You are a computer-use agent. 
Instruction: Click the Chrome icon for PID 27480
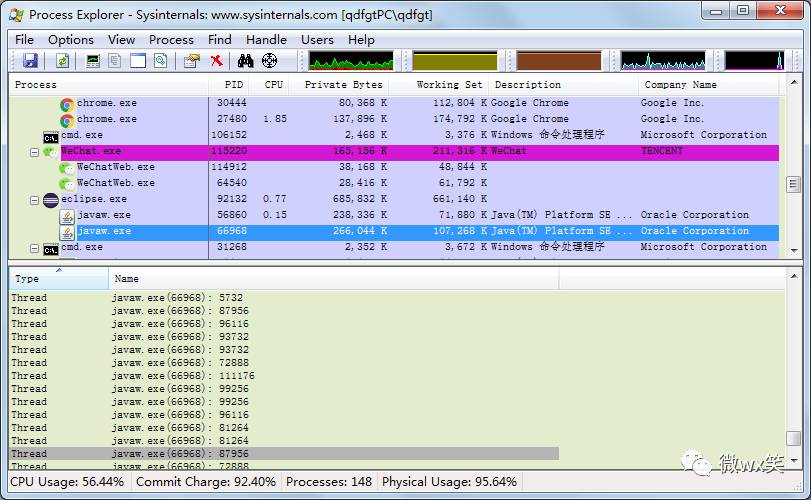[x=67, y=120]
